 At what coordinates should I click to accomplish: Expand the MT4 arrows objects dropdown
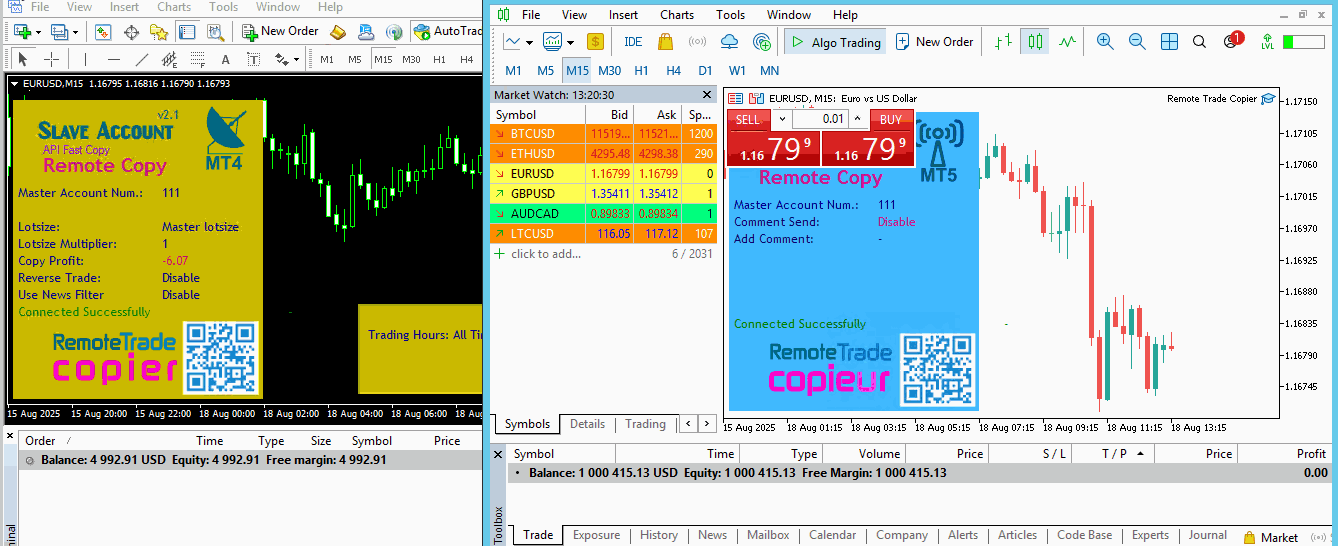tap(296, 60)
